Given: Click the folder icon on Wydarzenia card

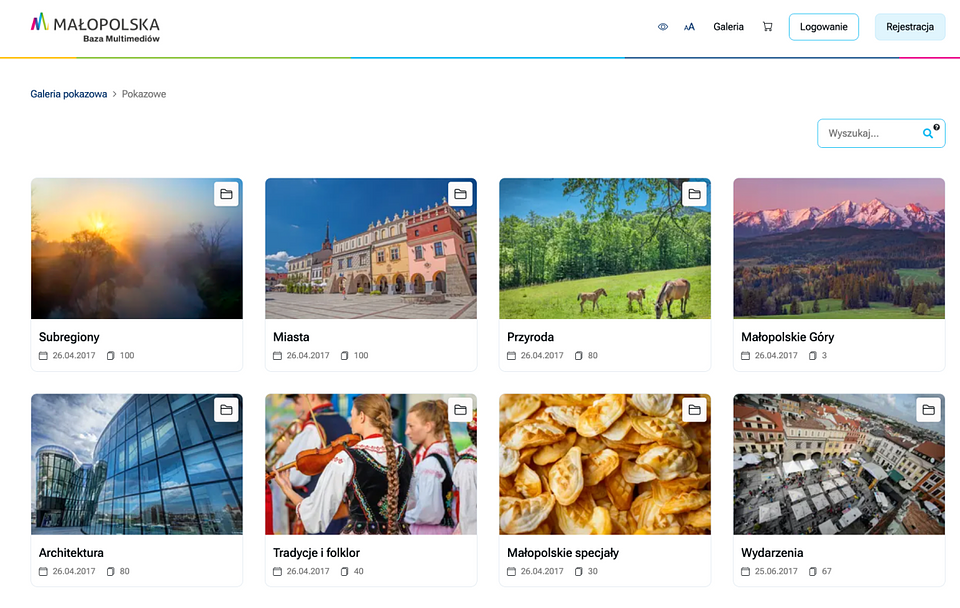Looking at the screenshot, I should pos(929,410).
